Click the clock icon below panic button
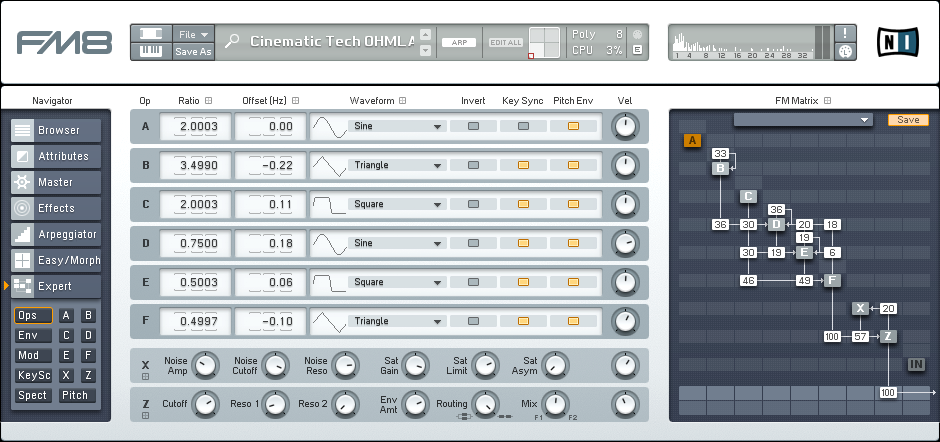 click(845, 52)
